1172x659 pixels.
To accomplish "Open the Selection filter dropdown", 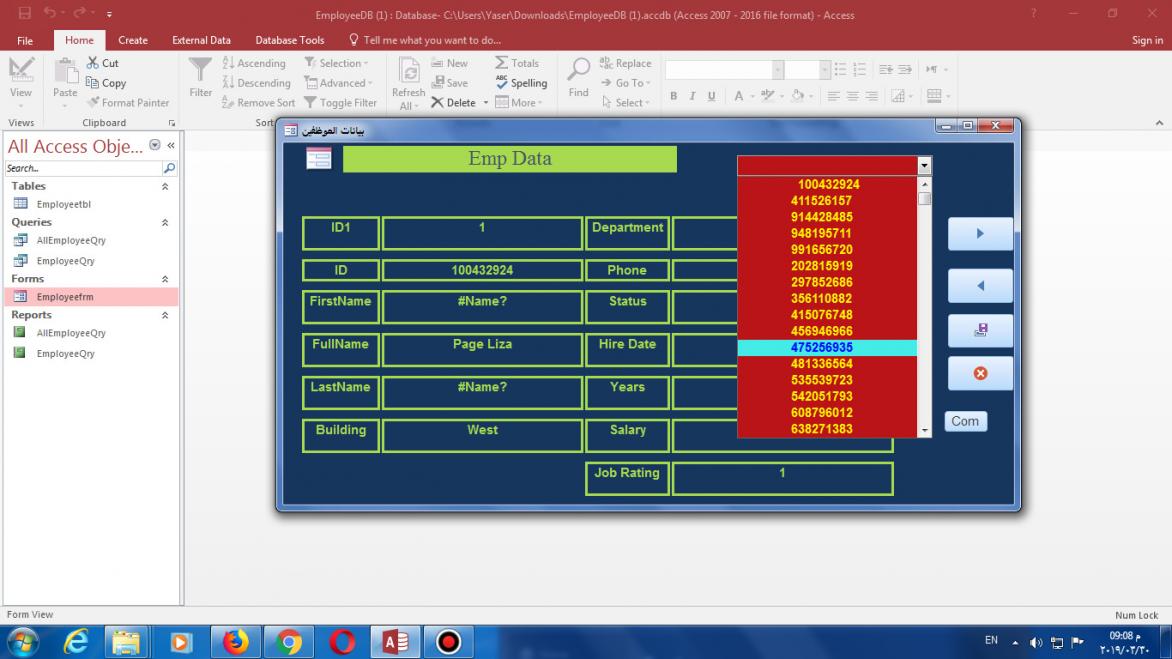I will coord(336,63).
